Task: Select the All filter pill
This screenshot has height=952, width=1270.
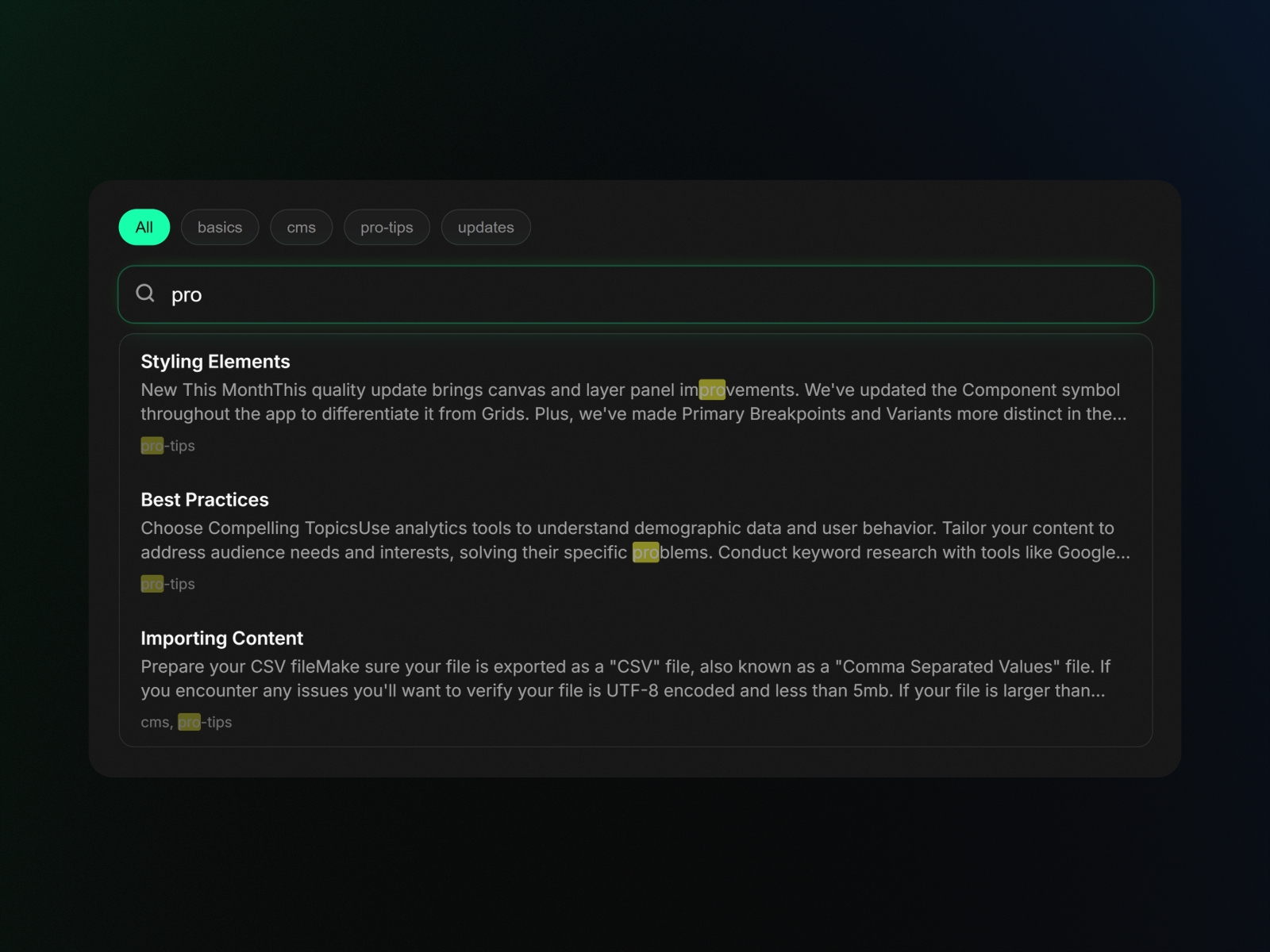Action: (144, 227)
